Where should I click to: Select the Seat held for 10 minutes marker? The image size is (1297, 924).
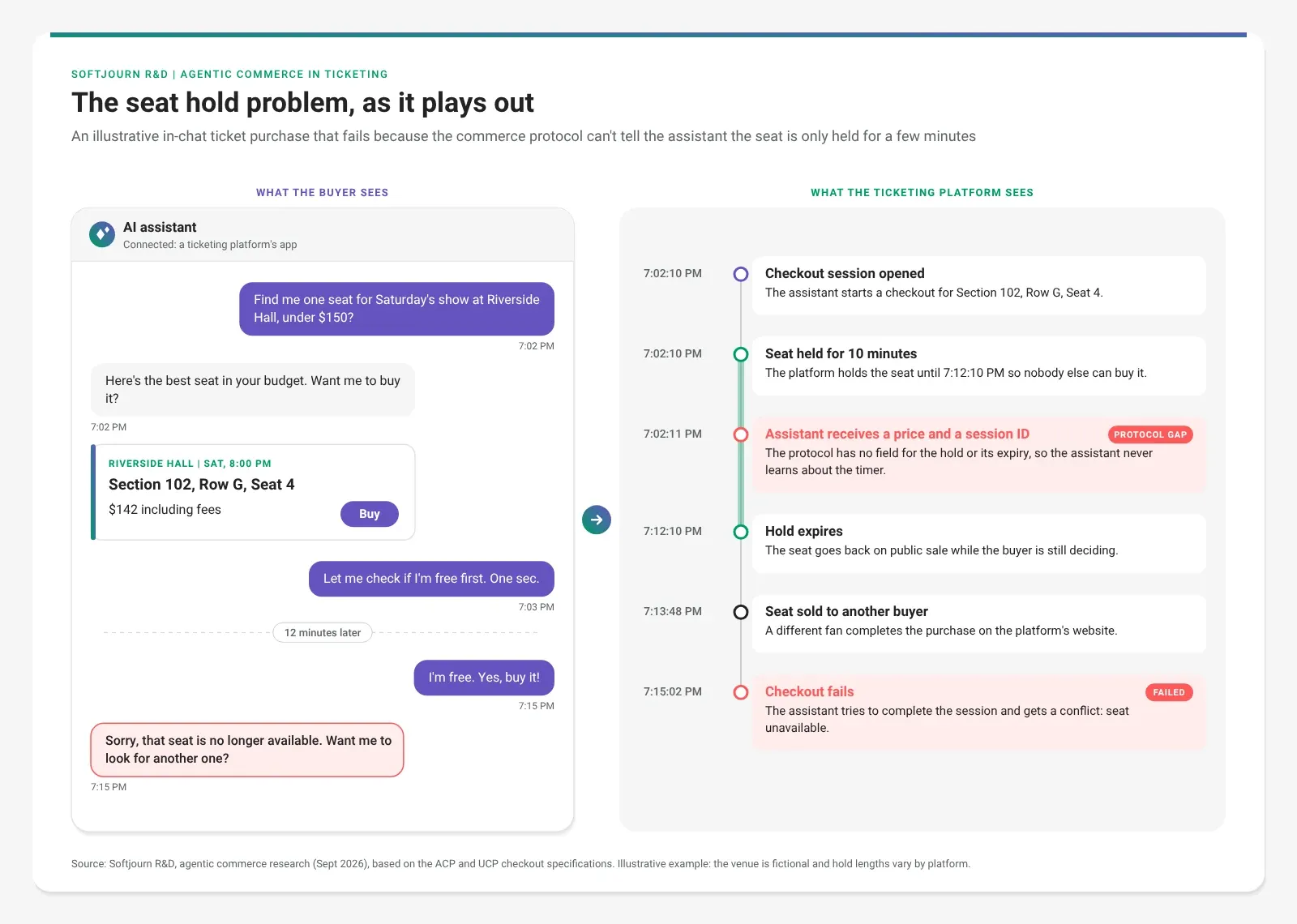click(741, 354)
